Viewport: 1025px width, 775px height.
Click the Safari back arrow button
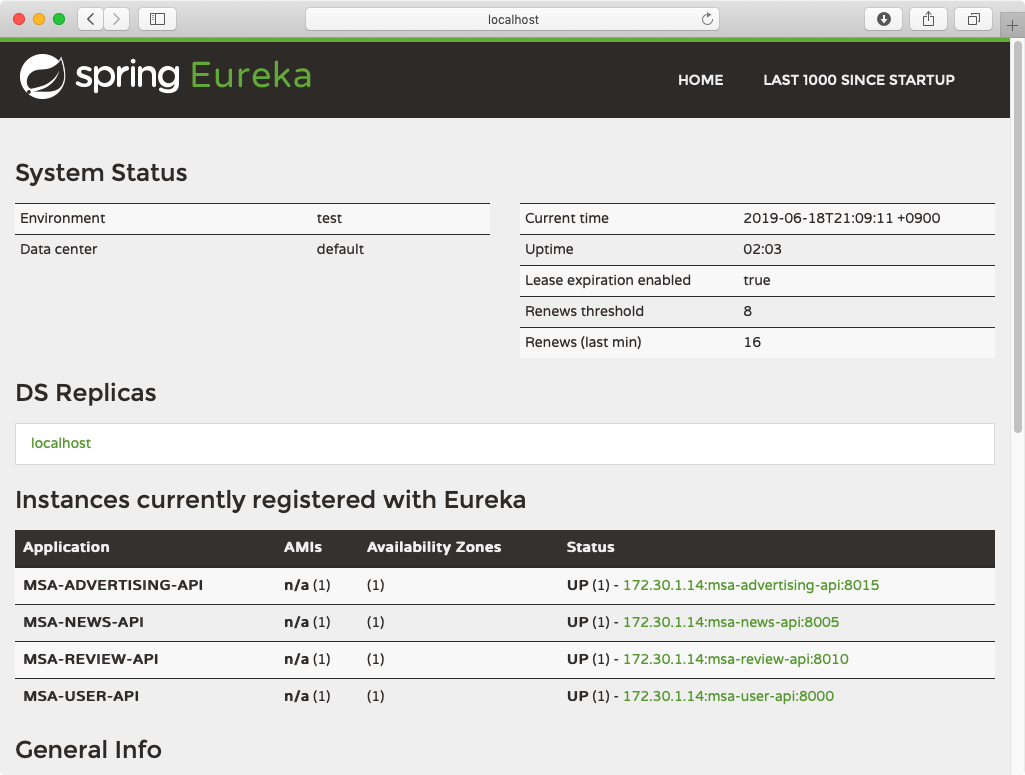(x=90, y=19)
